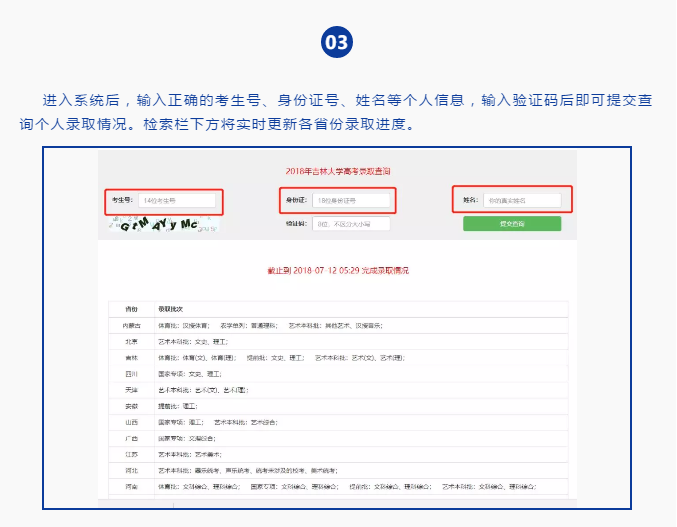Select the 内蒙古 row in the table
Viewport: 677px width, 527px height.
tap(131, 325)
